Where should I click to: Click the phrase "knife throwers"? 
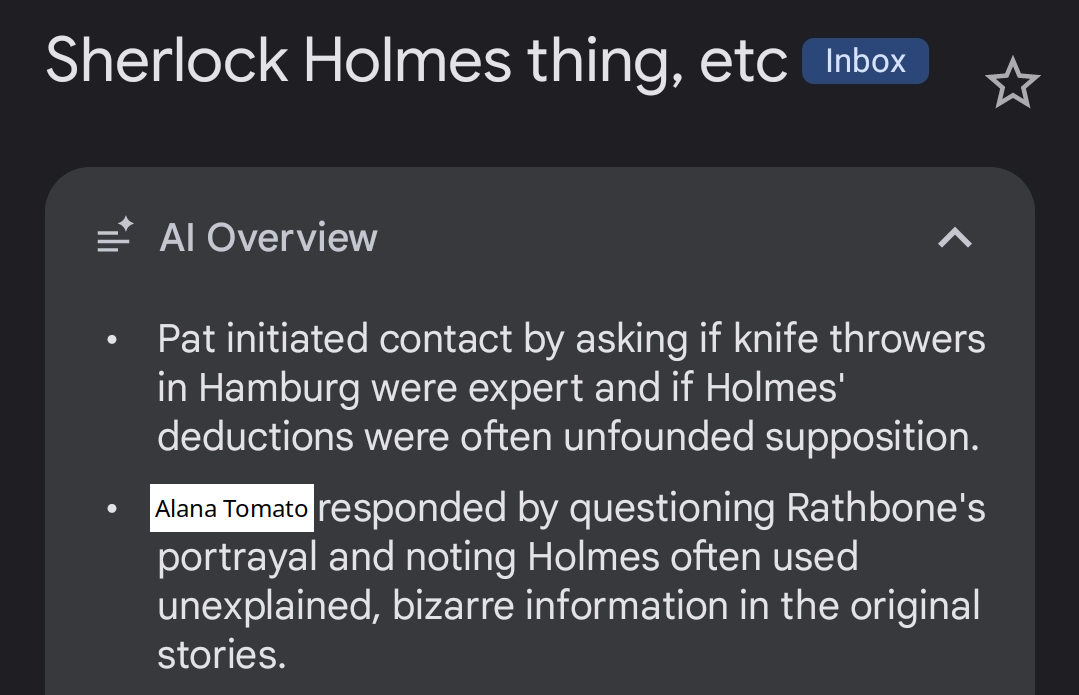coord(859,340)
